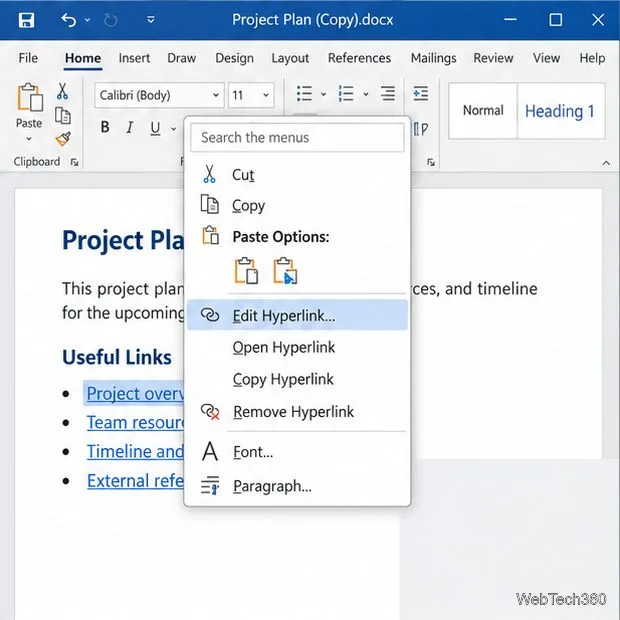Switch to the Draw tab
Image resolution: width=620 pixels, height=620 pixels.
click(181, 58)
